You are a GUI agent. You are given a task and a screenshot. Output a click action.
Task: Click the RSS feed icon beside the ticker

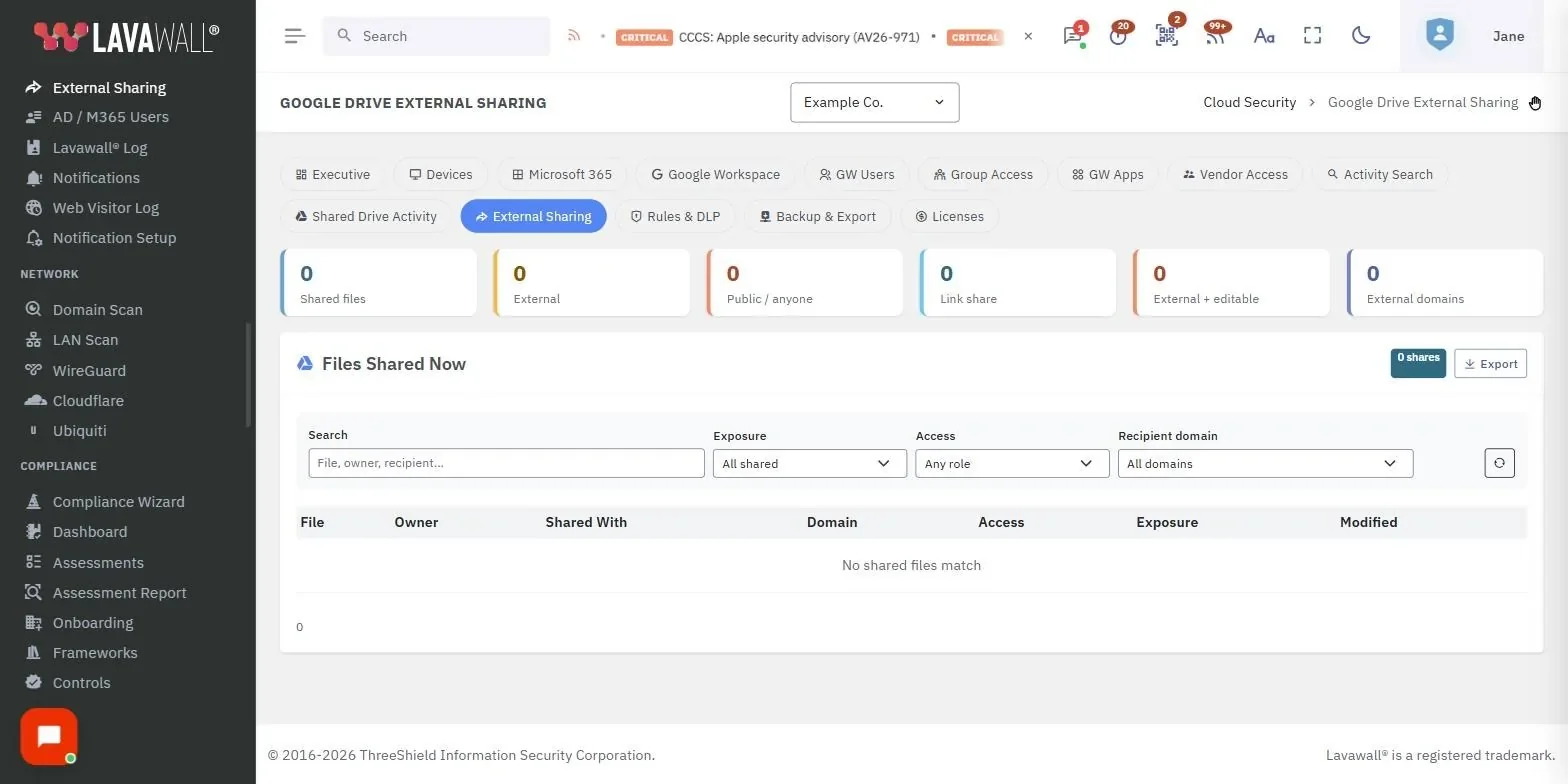[x=574, y=36]
